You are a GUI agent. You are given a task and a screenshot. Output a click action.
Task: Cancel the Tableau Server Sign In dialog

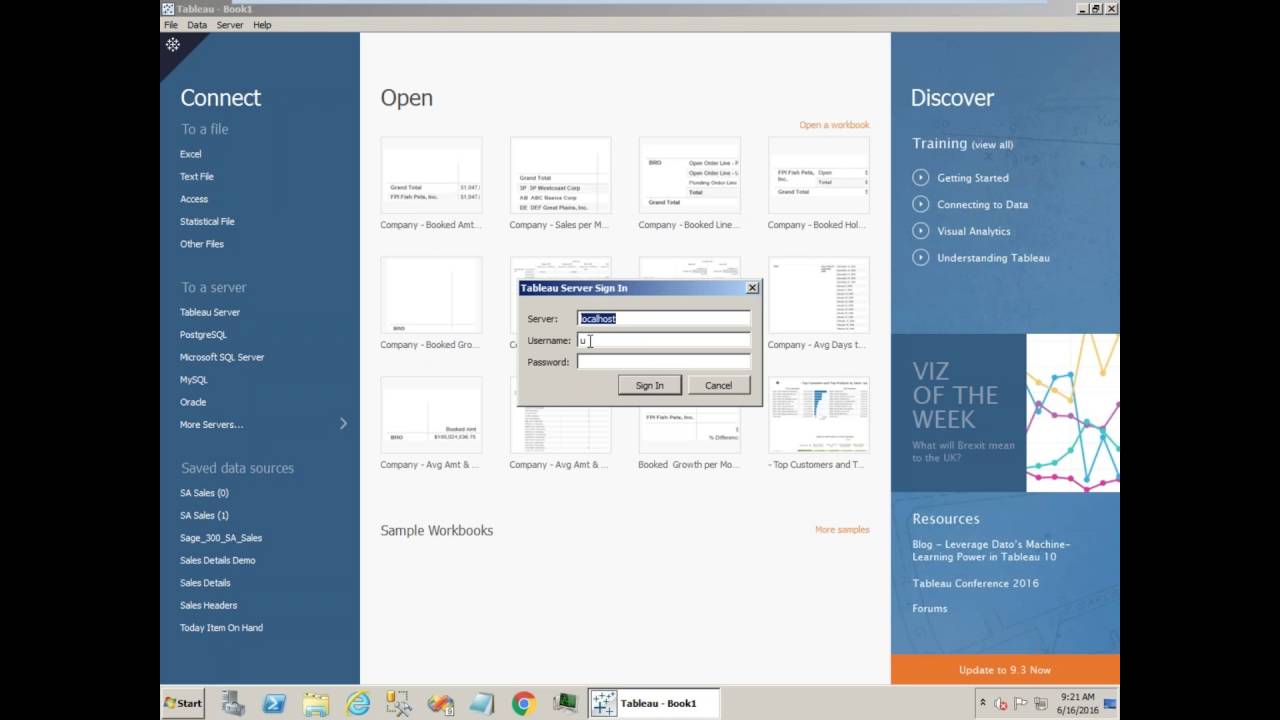[718, 385]
